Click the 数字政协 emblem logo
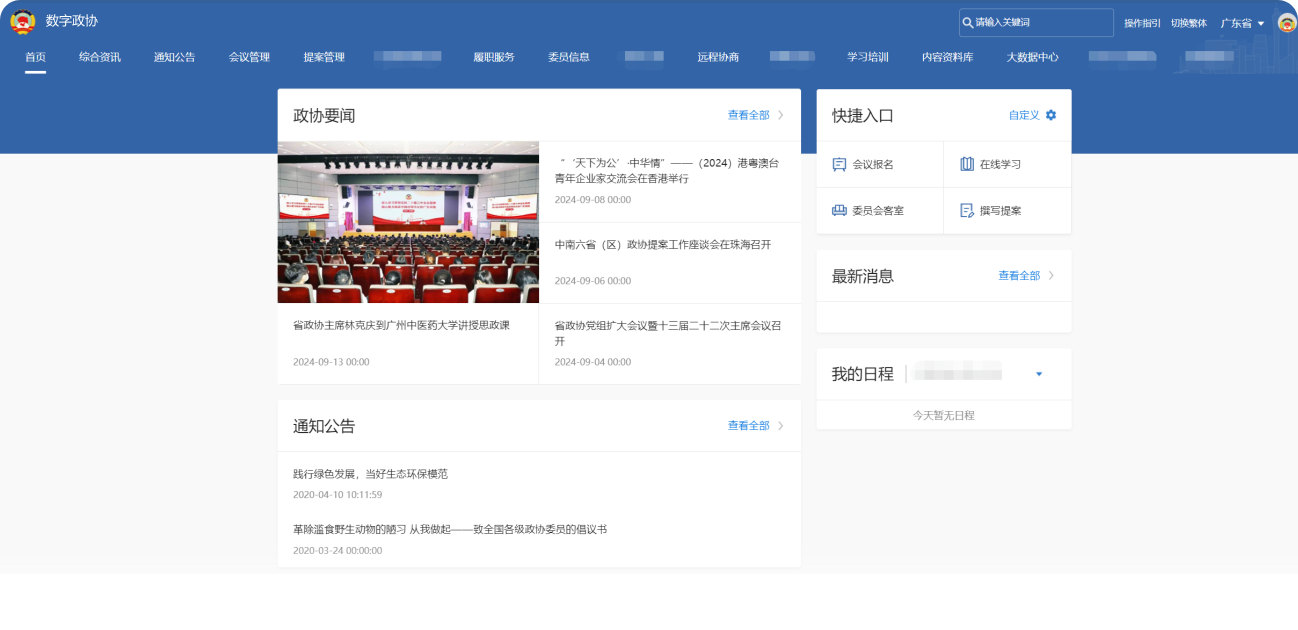The image size is (1298, 630). click(22, 22)
